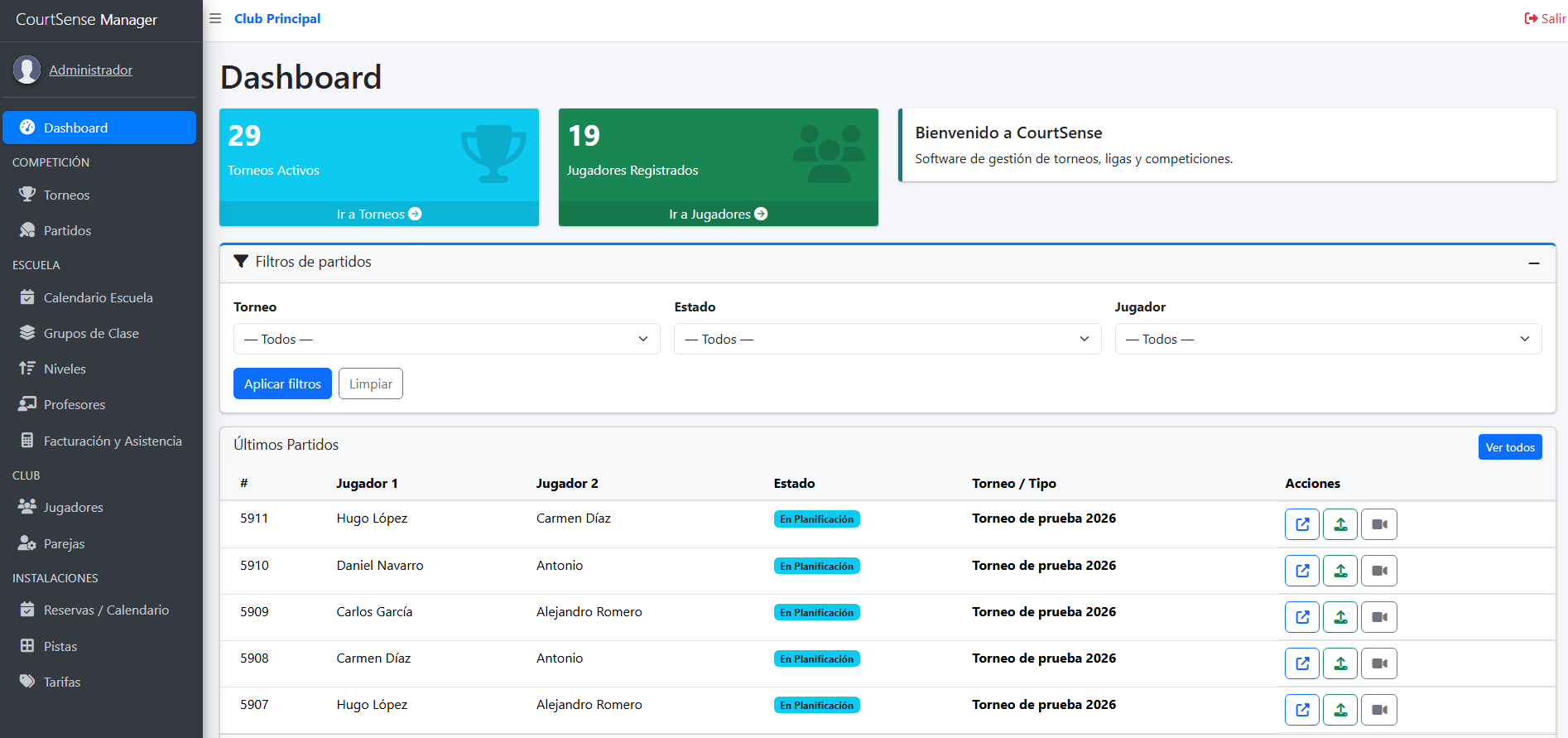Screen dimensions: 1568x738
Task: Open Profesores in the sidebar
Action: 99,404
